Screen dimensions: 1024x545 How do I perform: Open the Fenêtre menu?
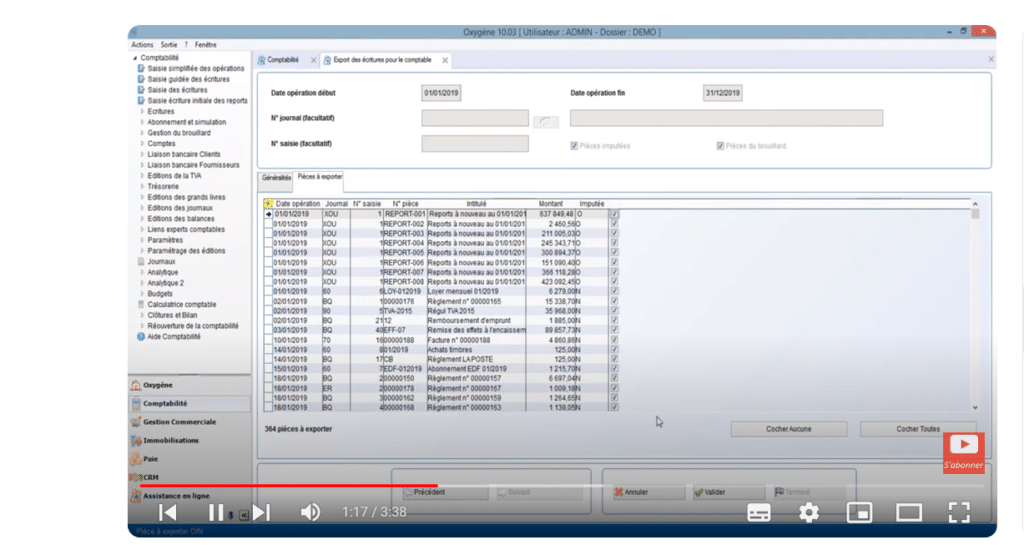click(x=205, y=45)
